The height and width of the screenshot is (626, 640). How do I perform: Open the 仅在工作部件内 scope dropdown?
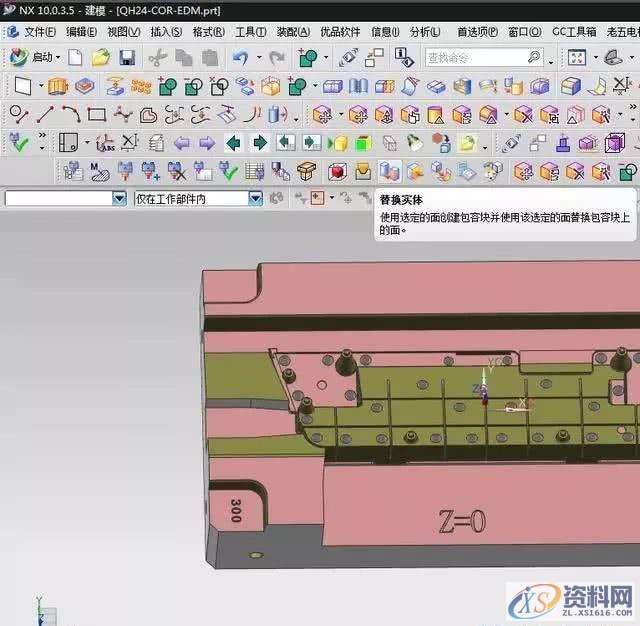(256, 199)
